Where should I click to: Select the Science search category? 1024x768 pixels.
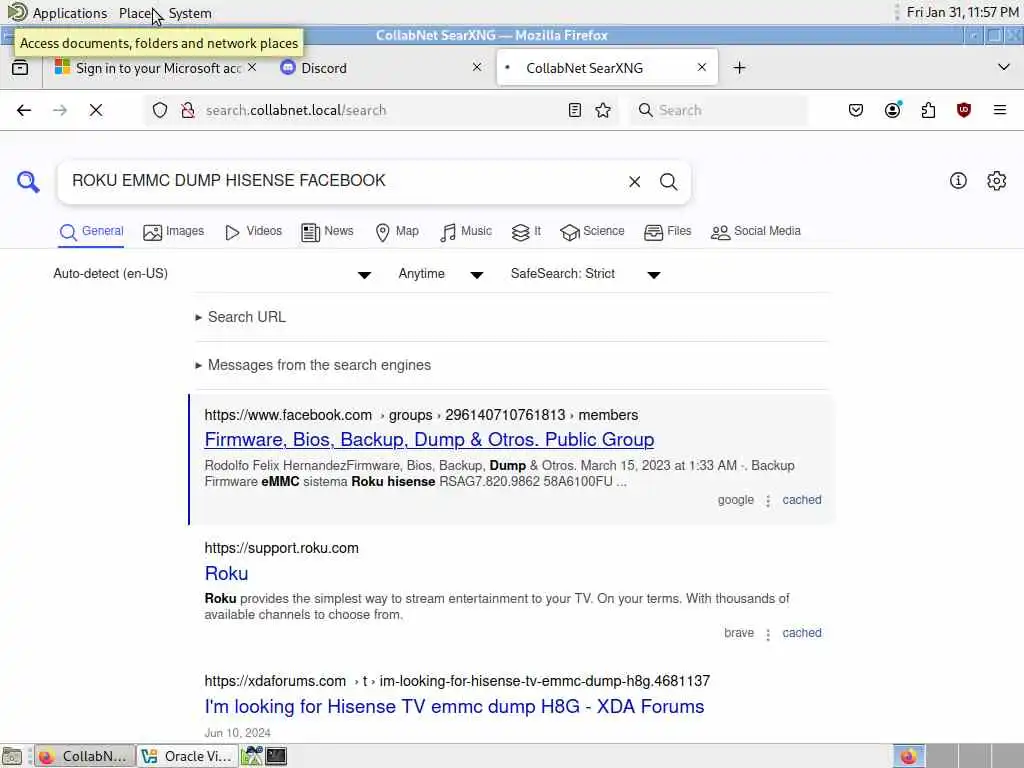(x=592, y=232)
